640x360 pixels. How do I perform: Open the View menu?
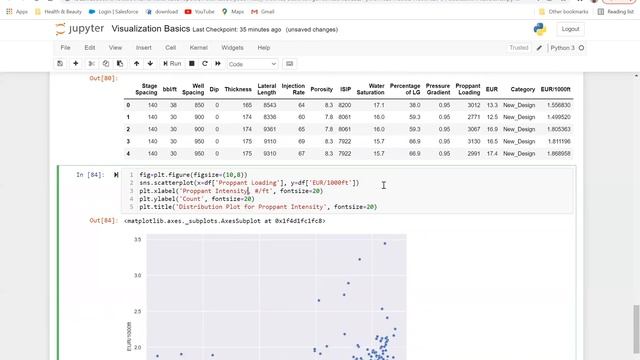(x=115, y=48)
